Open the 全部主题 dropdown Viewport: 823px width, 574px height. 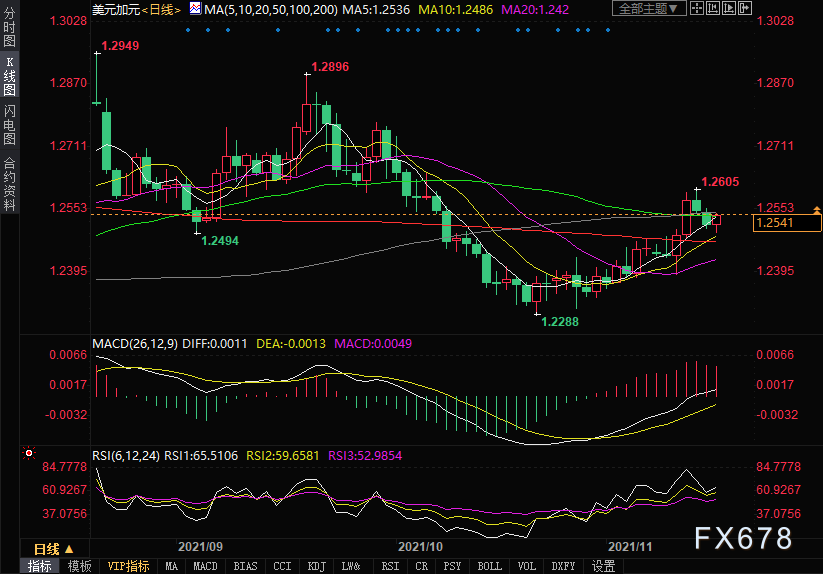650,9
